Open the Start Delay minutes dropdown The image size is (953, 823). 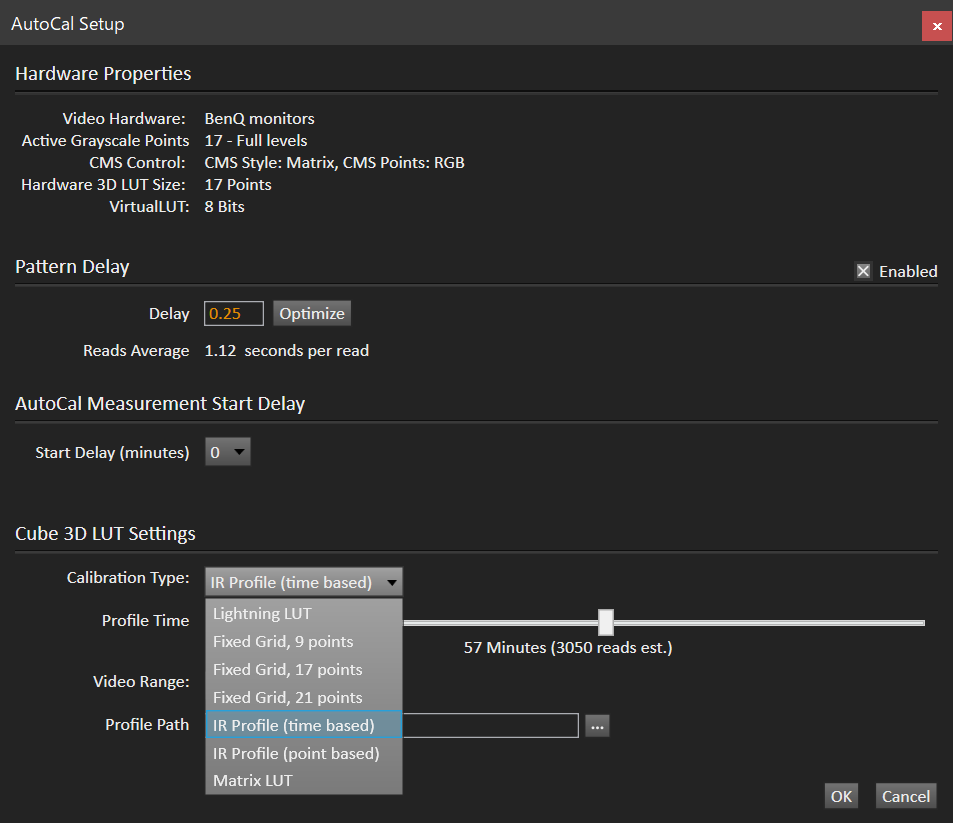[x=228, y=452]
